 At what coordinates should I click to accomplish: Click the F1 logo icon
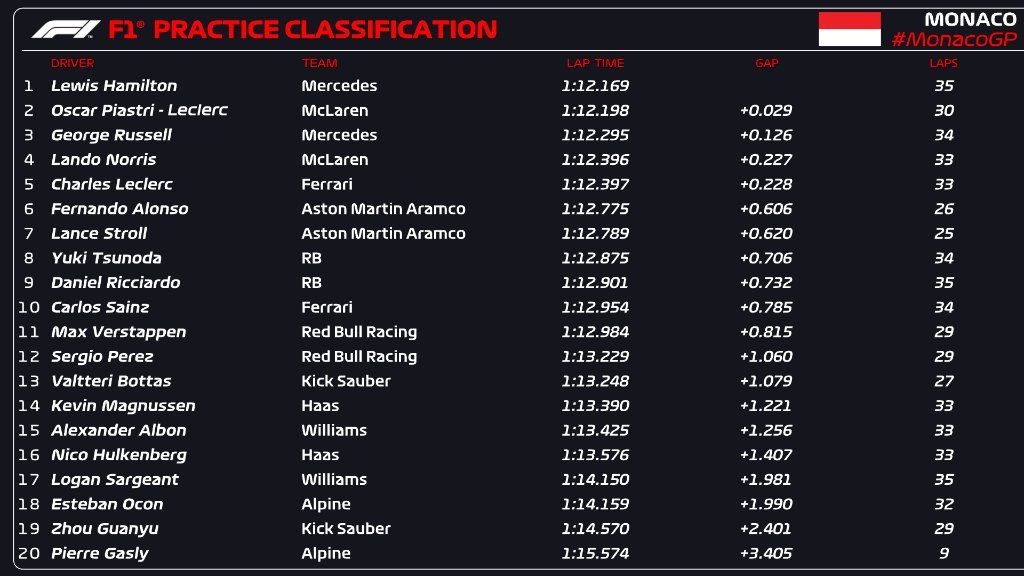66,30
